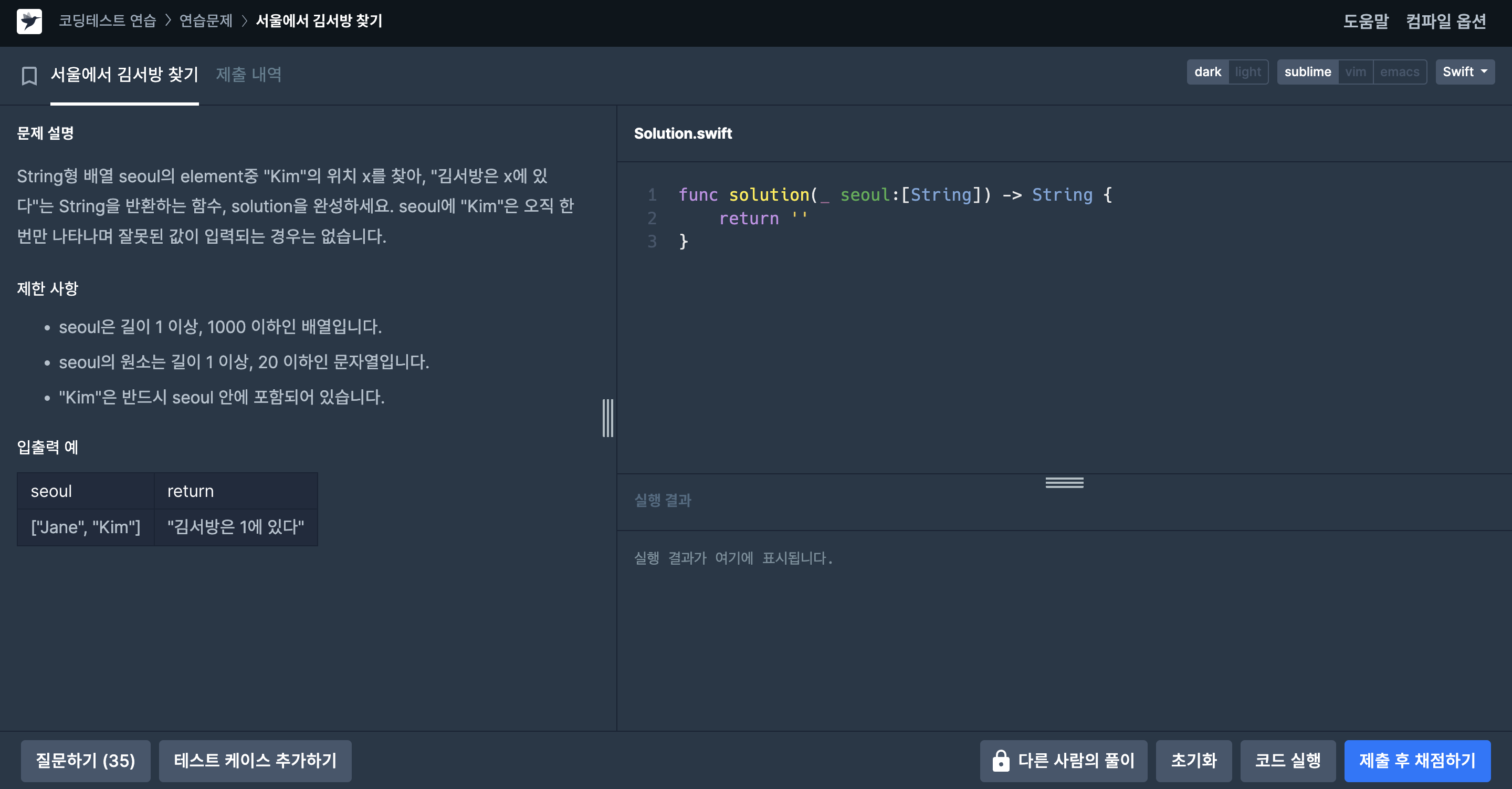Select dark theme option
The image size is (1512, 789).
1207,71
